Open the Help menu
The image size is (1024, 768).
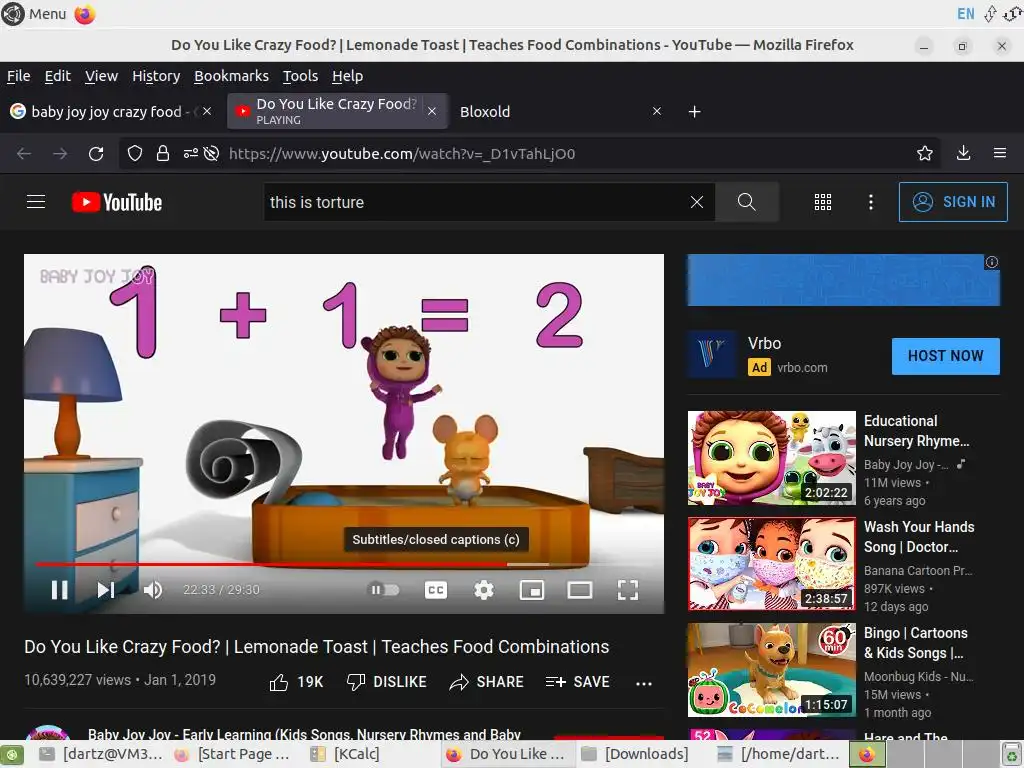tap(347, 76)
